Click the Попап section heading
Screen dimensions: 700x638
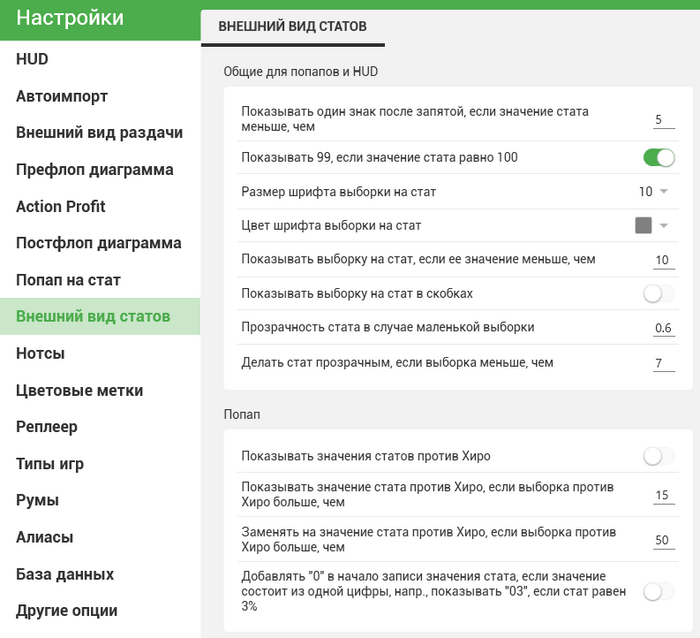coord(242,414)
